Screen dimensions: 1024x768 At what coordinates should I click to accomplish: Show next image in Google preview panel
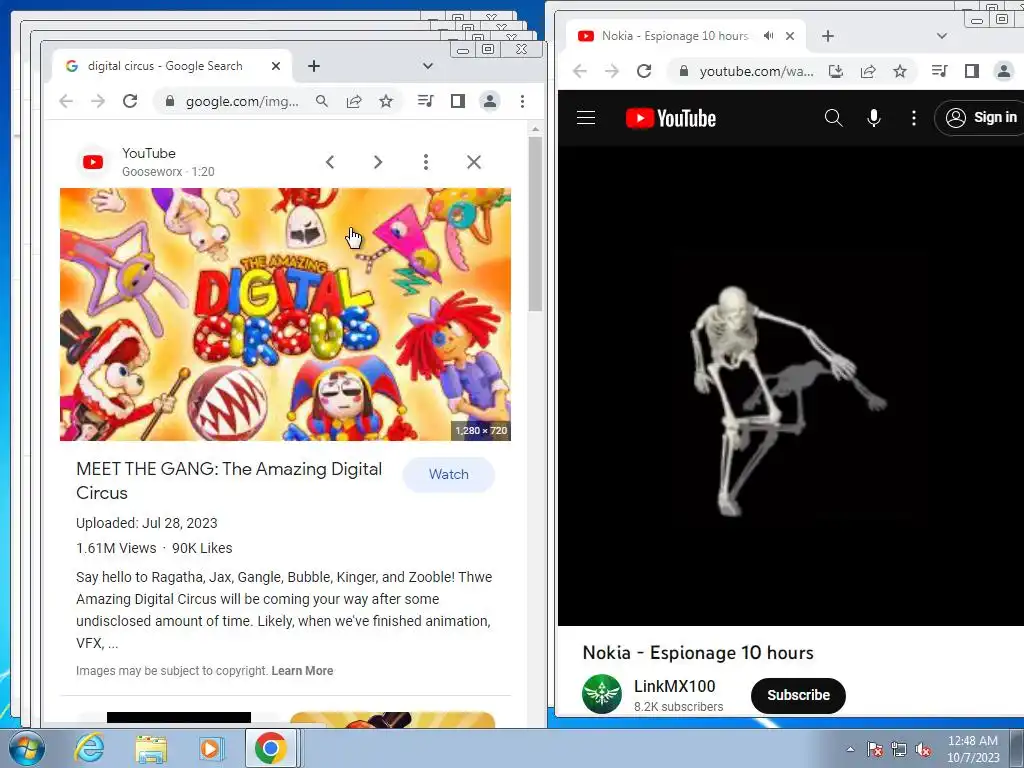tap(377, 162)
